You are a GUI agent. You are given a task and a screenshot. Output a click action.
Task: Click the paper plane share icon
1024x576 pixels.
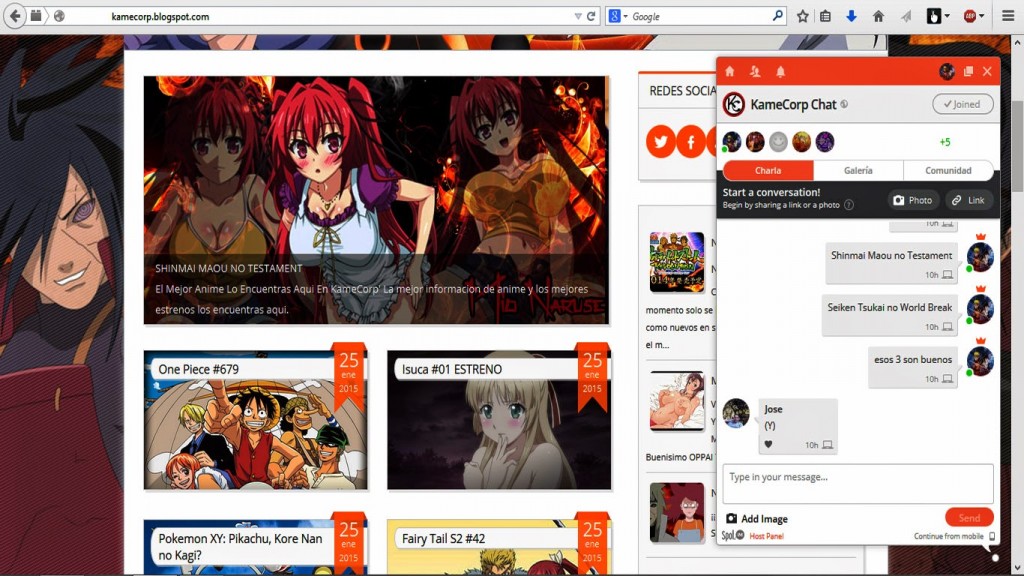point(906,16)
